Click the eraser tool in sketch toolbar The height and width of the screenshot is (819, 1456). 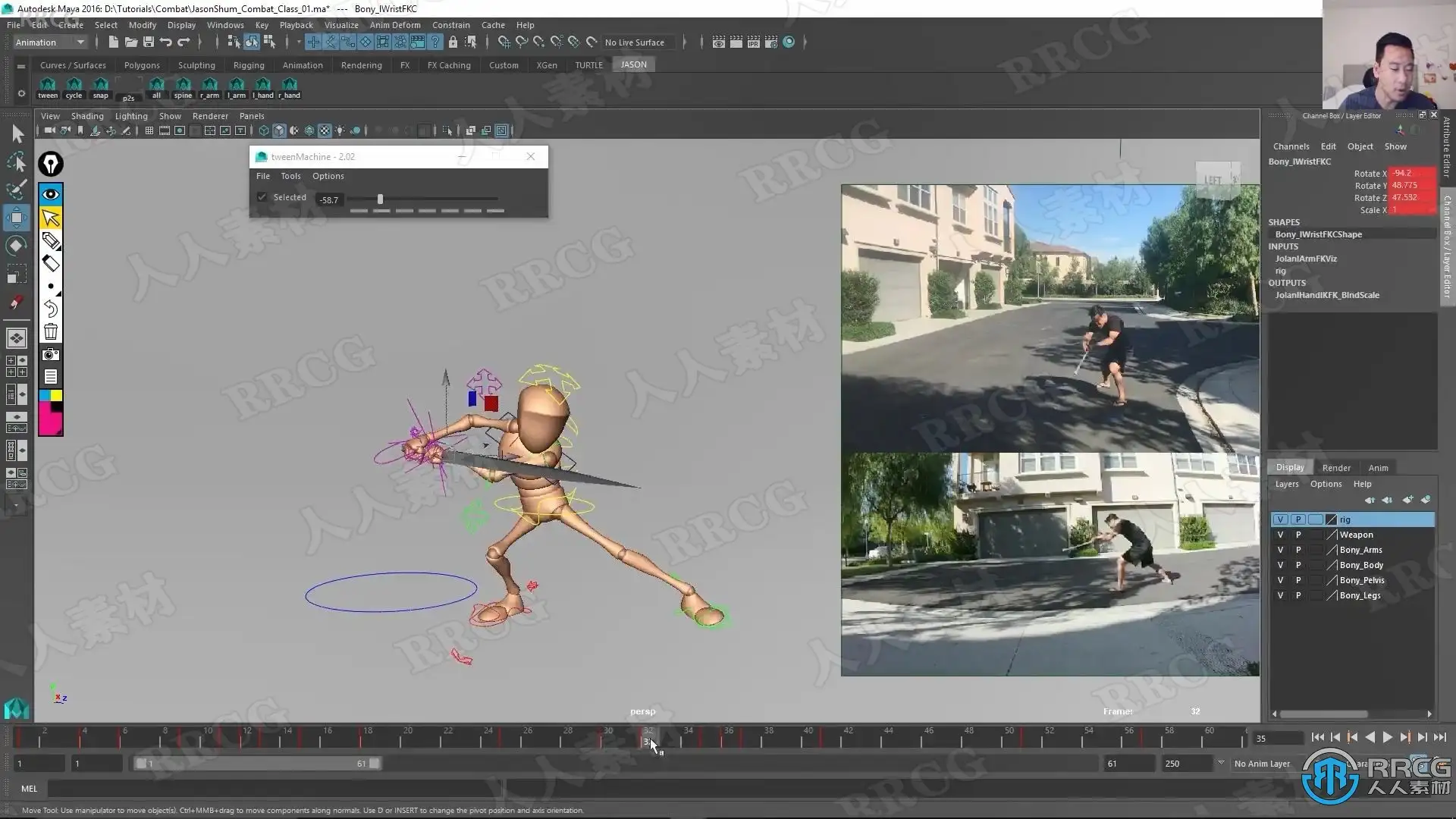50,263
